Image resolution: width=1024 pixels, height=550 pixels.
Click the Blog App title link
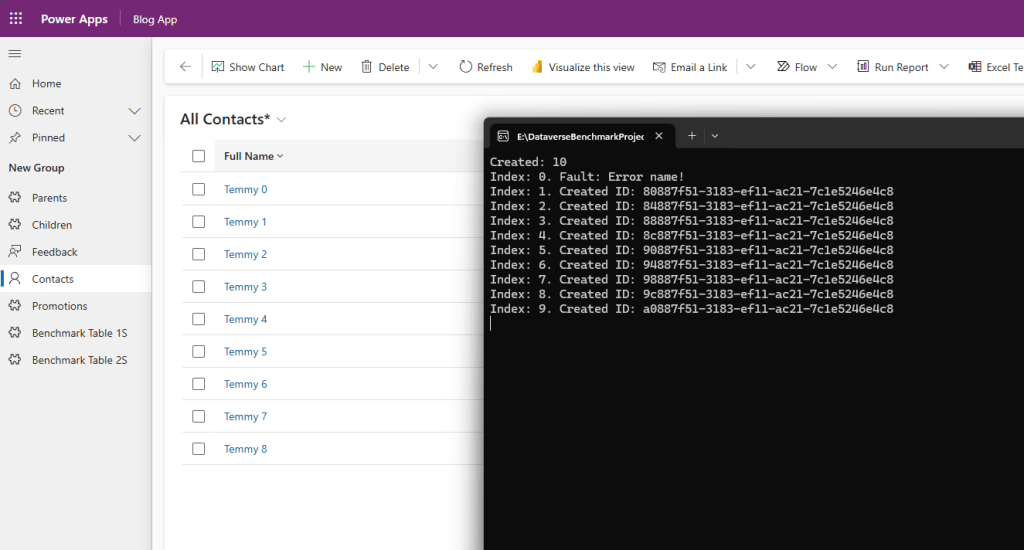(155, 19)
